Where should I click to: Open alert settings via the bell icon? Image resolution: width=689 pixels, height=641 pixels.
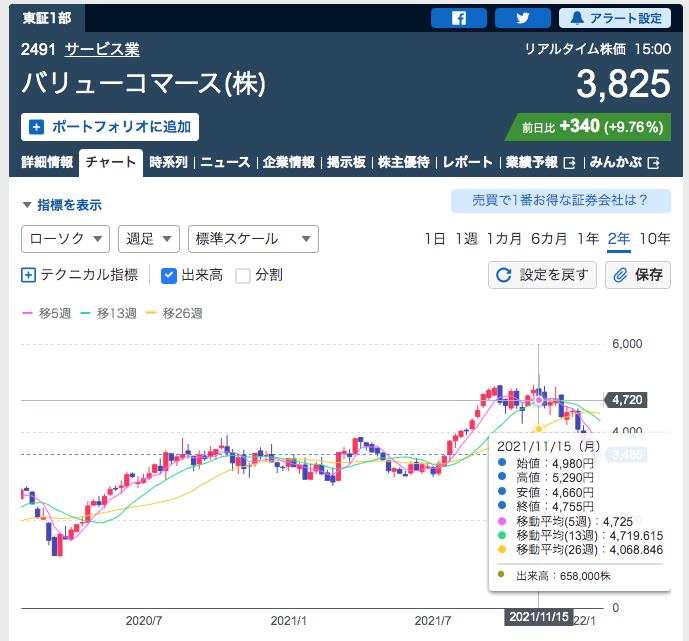click(579, 18)
